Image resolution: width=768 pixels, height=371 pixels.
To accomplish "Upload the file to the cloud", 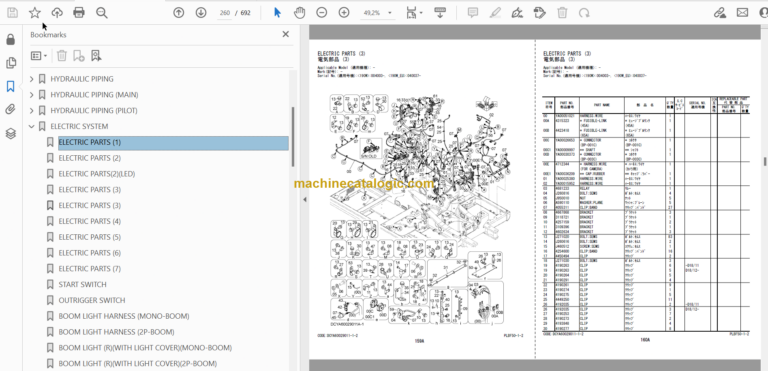I will [57, 13].
